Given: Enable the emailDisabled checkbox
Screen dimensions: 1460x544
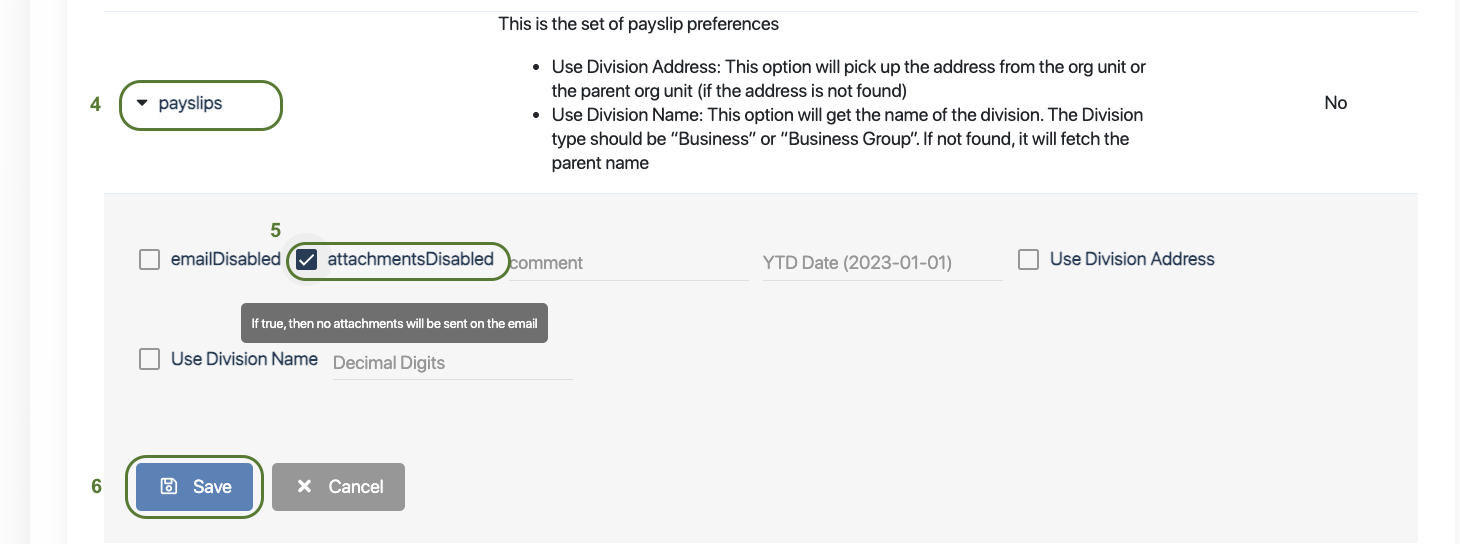Looking at the screenshot, I should coord(150,260).
